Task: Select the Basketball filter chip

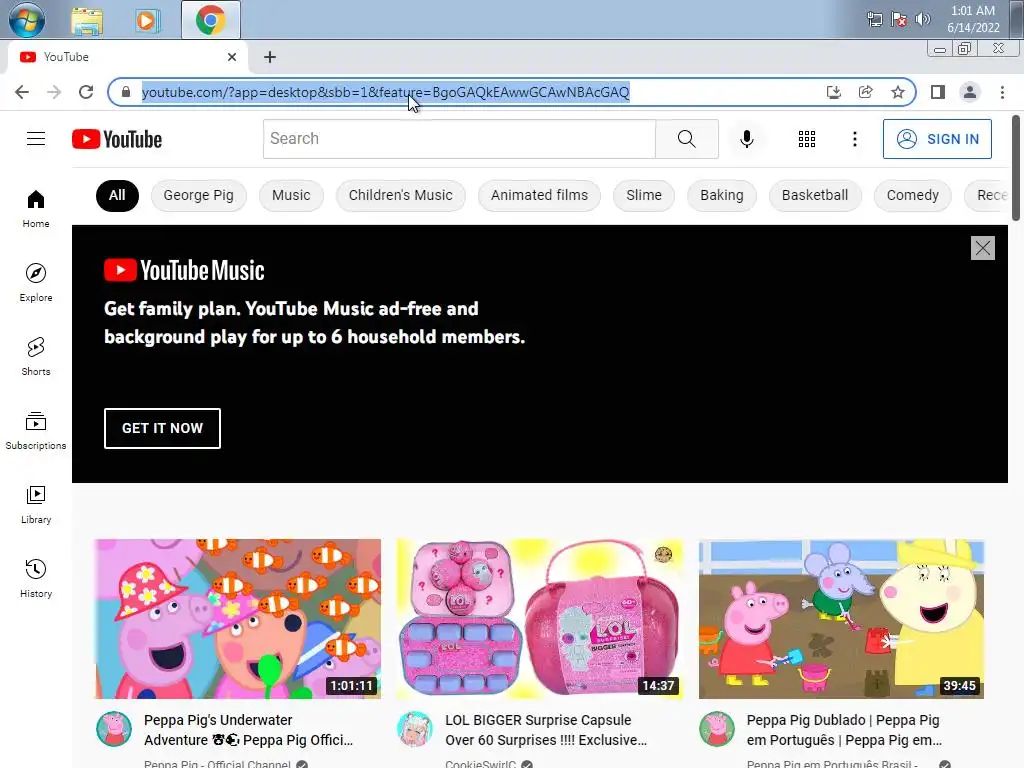Action: 815,195
